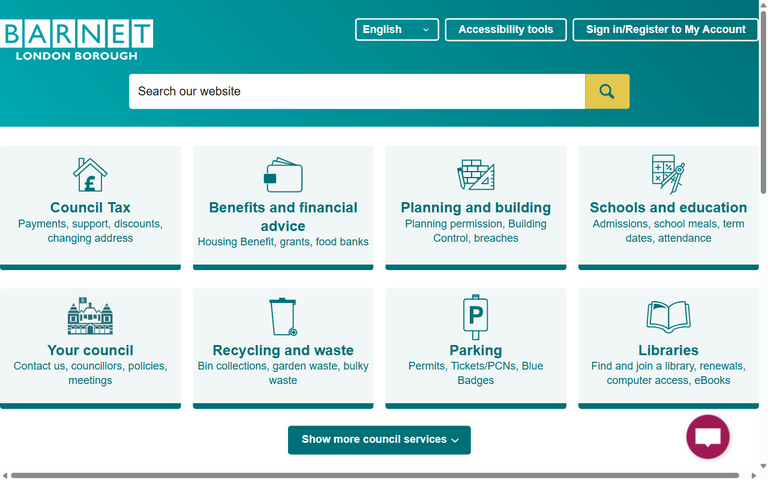
Task: Click the Search our website field
Action: click(356, 91)
